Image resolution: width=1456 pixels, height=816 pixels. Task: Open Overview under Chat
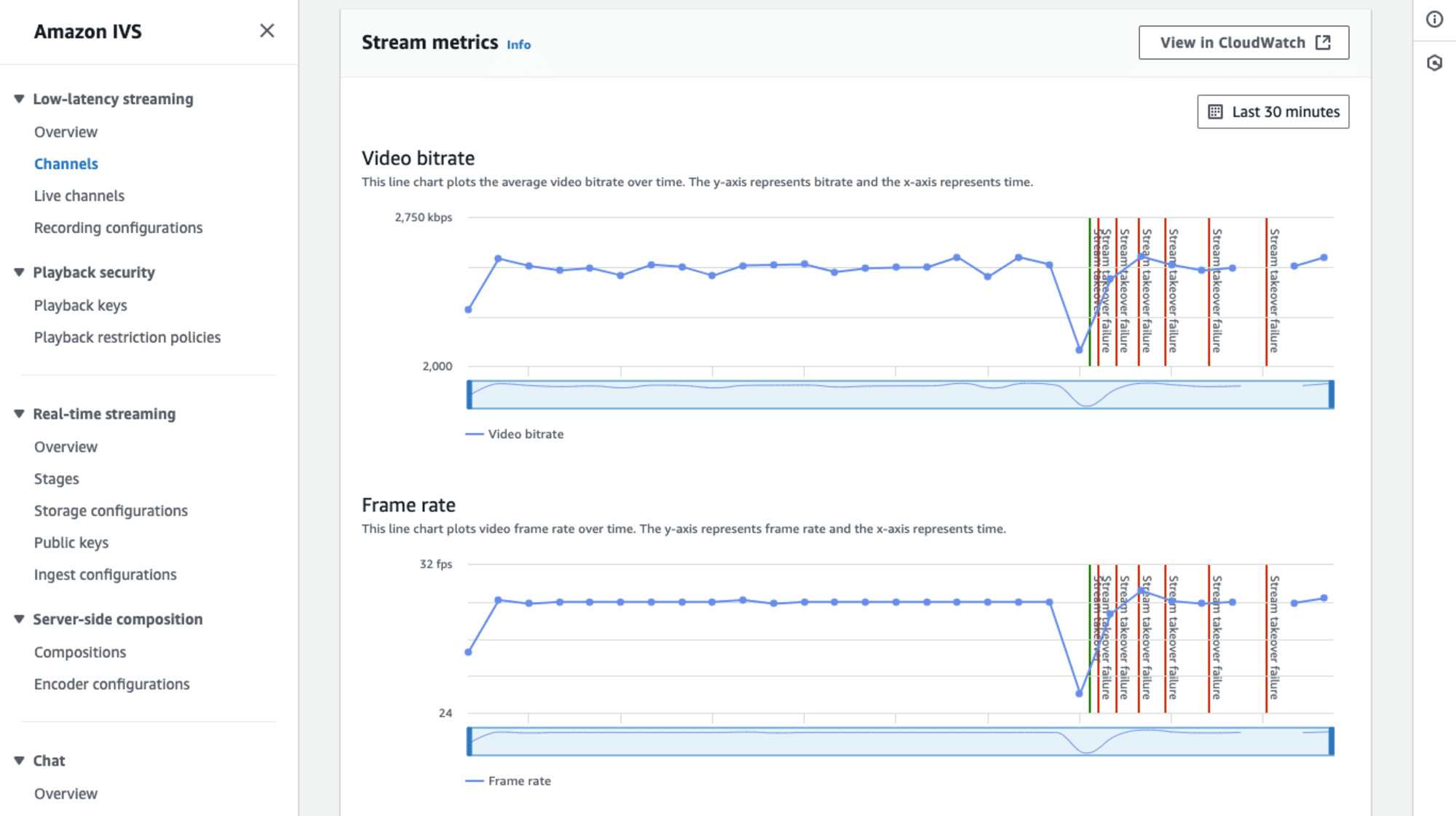click(x=66, y=794)
